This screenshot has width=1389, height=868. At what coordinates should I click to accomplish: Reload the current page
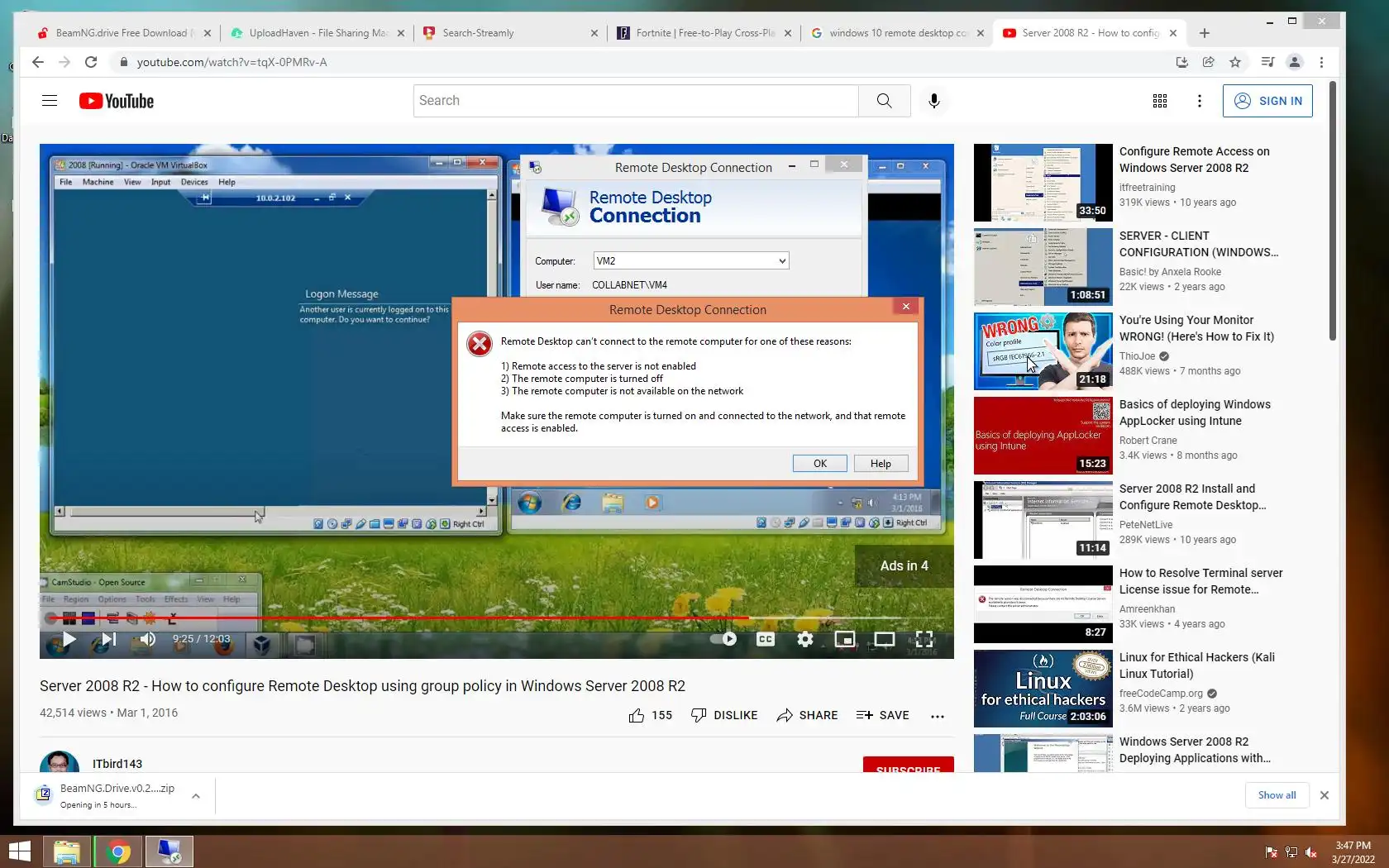pyautogui.click(x=91, y=62)
